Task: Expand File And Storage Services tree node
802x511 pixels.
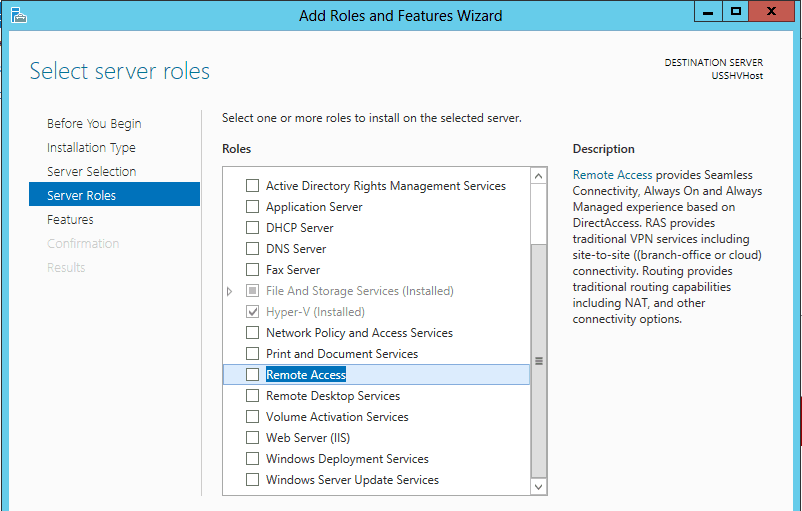Action: click(x=230, y=291)
